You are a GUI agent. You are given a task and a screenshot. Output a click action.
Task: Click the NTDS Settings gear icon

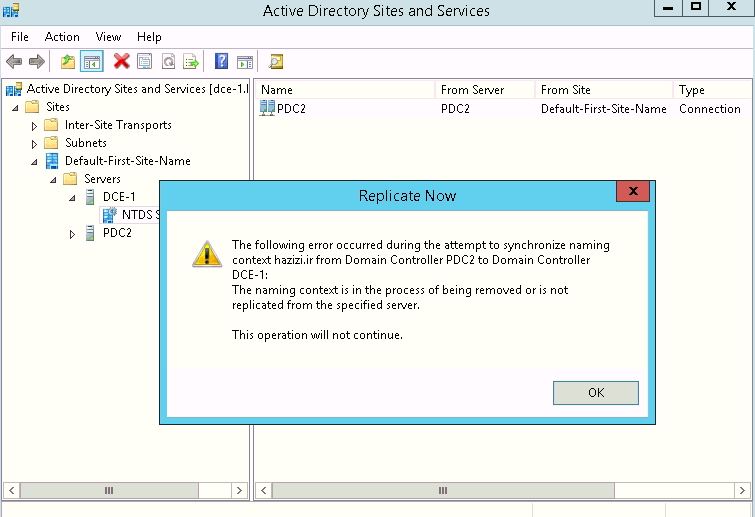(x=109, y=215)
